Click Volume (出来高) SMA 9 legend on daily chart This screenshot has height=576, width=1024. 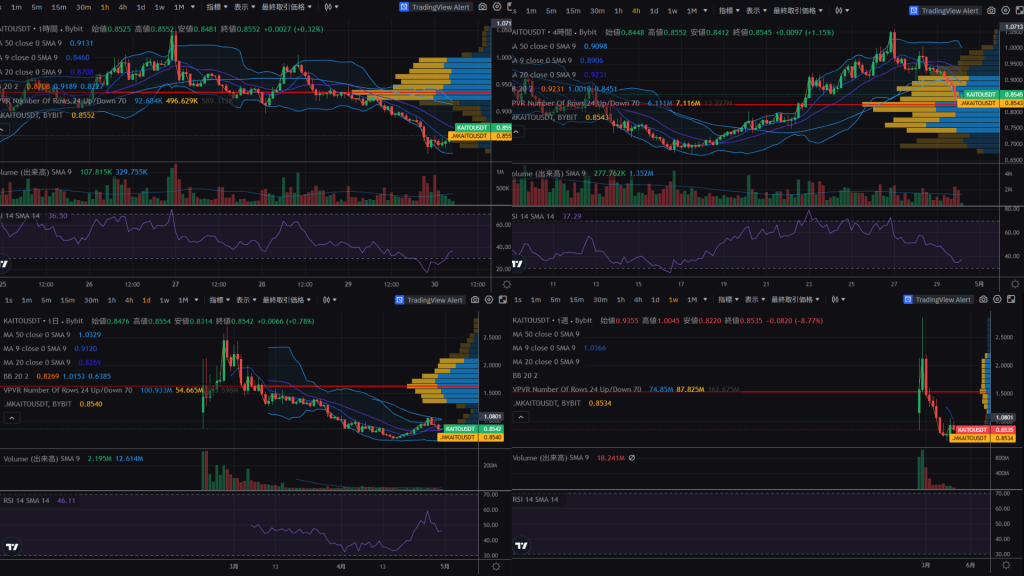[x=41, y=458]
